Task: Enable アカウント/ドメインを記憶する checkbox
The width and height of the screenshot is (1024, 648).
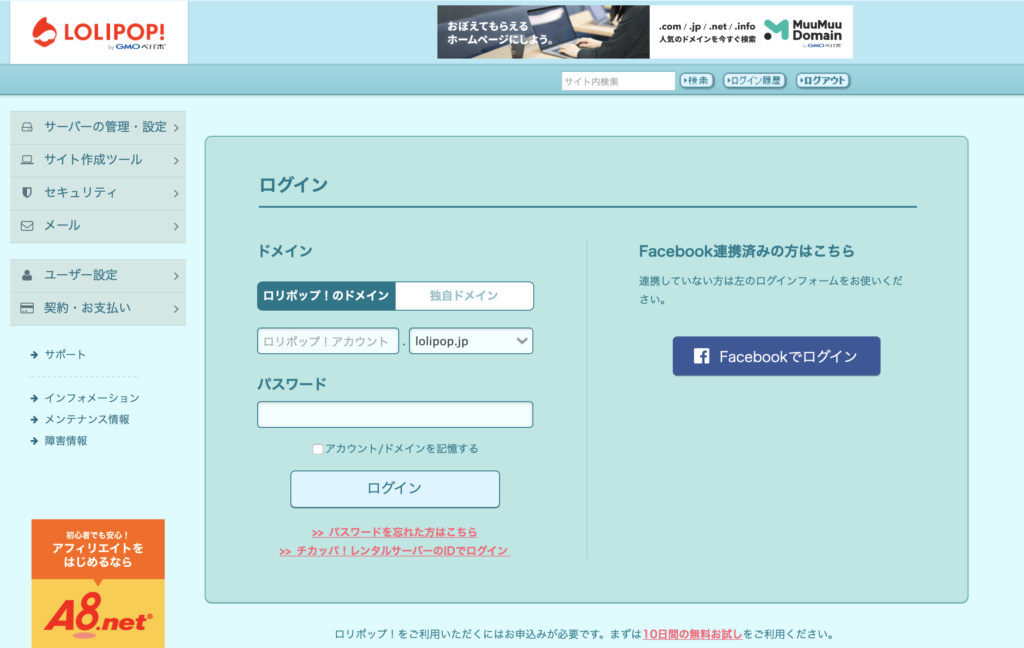Action: (x=318, y=449)
